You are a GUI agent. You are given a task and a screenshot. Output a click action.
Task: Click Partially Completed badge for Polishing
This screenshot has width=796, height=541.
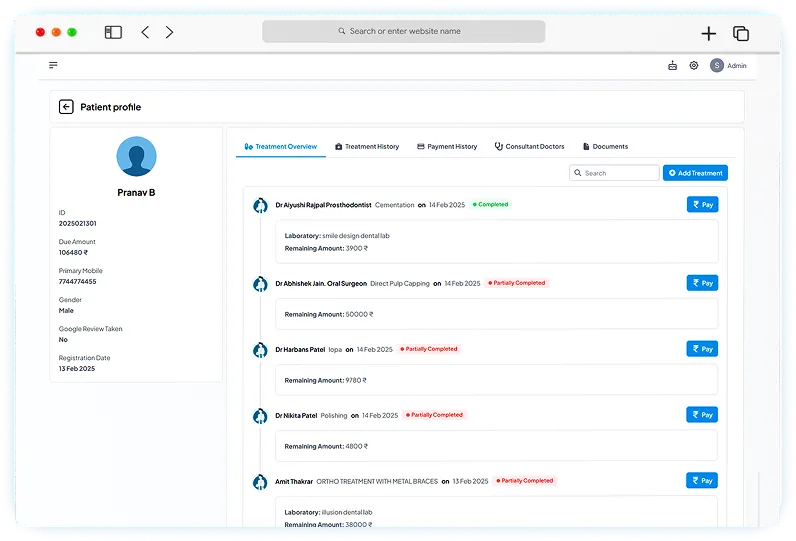[x=434, y=415]
